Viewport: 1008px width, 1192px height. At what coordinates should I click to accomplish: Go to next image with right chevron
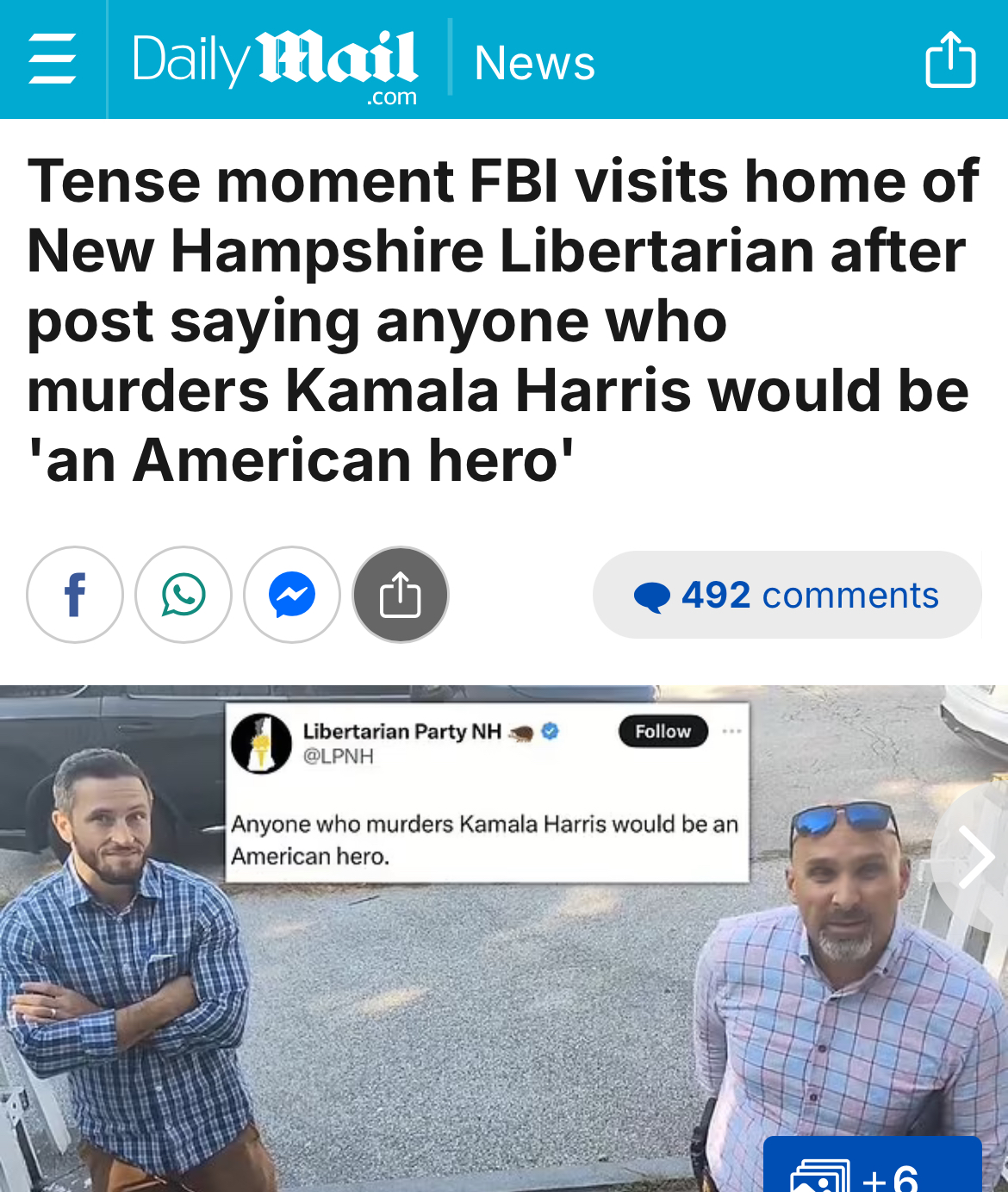pos(976,857)
